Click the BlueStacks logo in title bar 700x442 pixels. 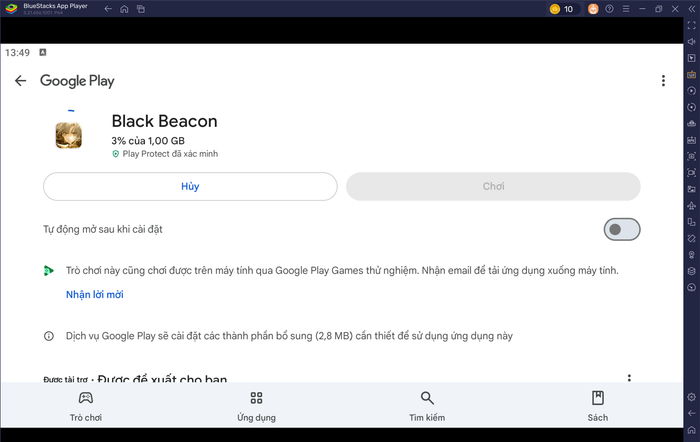[x=11, y=8]
